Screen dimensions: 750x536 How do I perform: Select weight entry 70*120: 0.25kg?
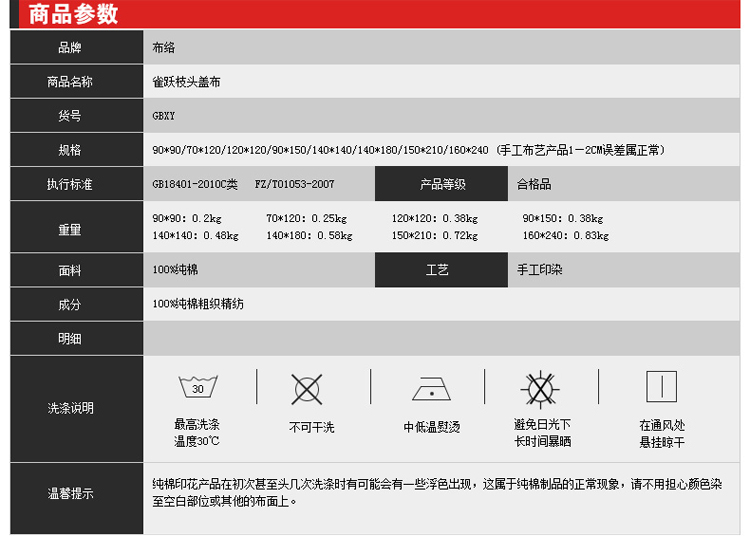tap(307, 219)
